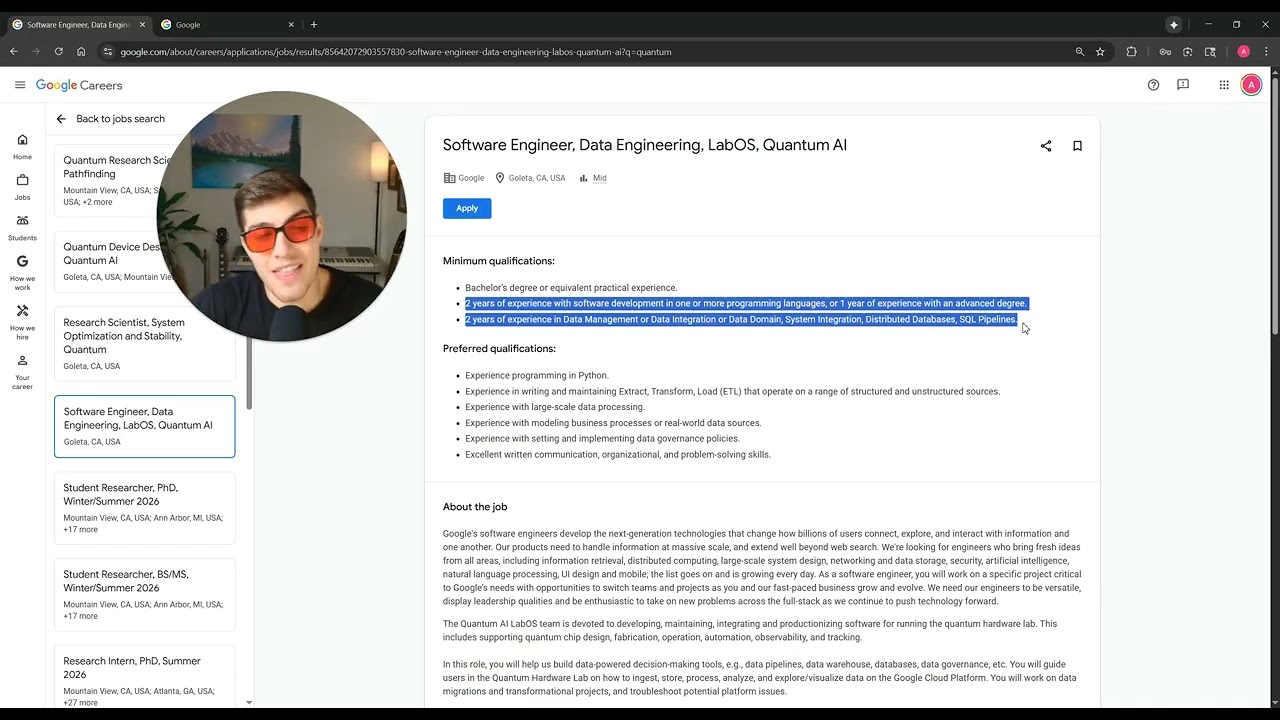Click 'Goleta, CA, USA' location in job header
Image resolution: width=1280 pixels, height=720 pixels.
tap(537, 178)
